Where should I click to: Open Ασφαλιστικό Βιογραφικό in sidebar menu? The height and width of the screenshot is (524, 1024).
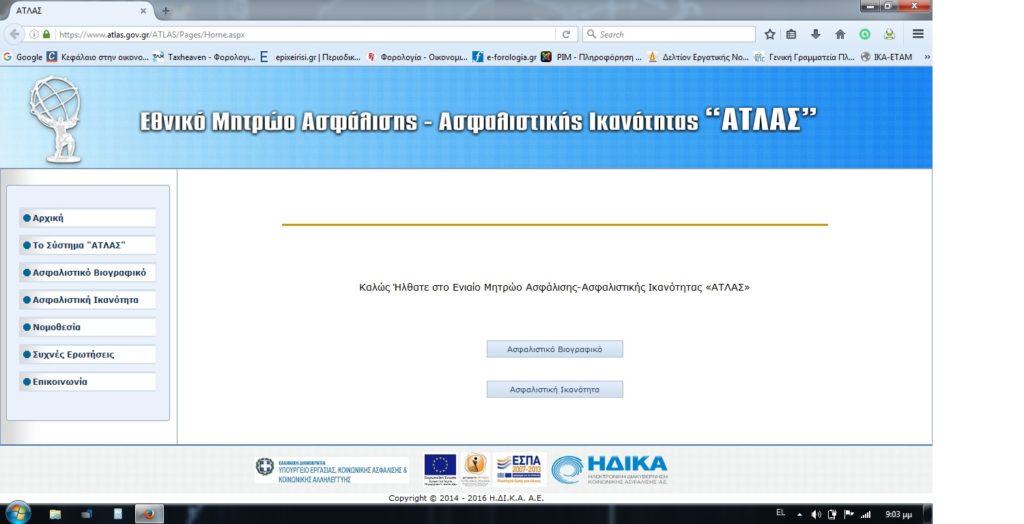(88, 272)
